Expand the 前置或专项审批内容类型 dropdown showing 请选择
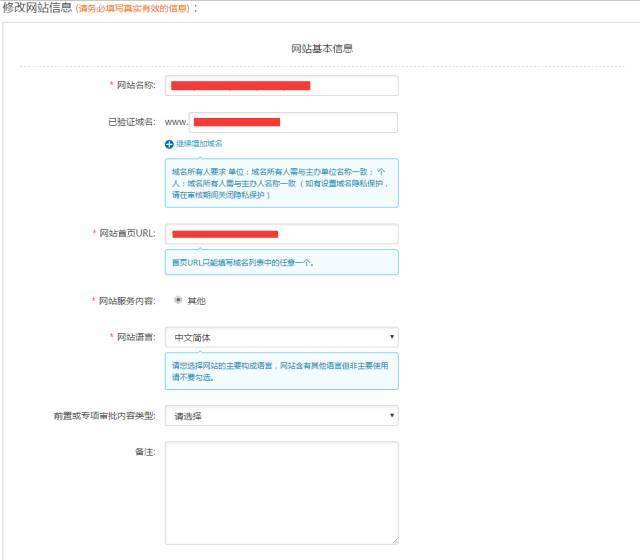 pyautogui.click(x=281, y=415)
